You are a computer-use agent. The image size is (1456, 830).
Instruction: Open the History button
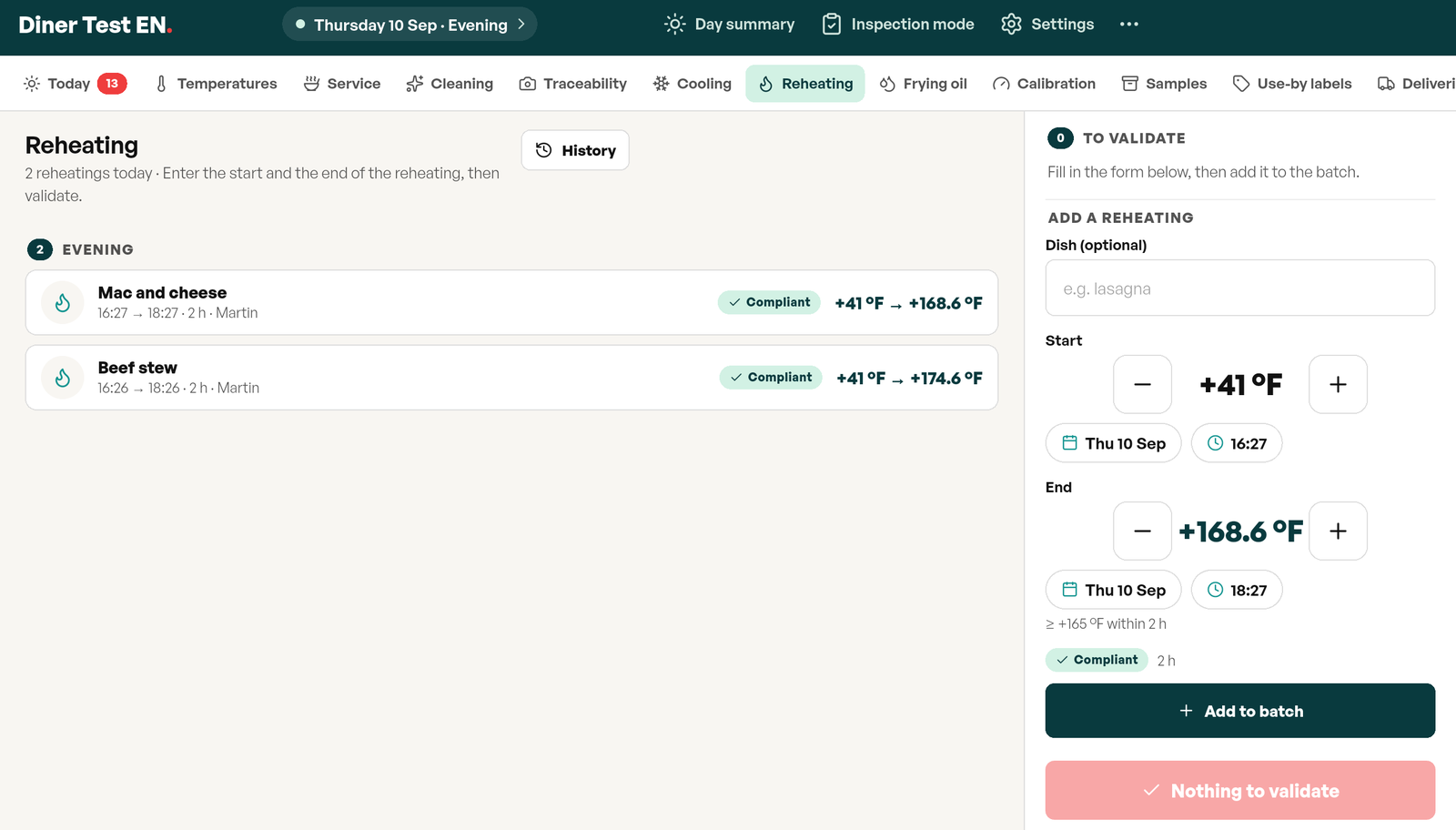pyautogui.click(x=575, y=150)
